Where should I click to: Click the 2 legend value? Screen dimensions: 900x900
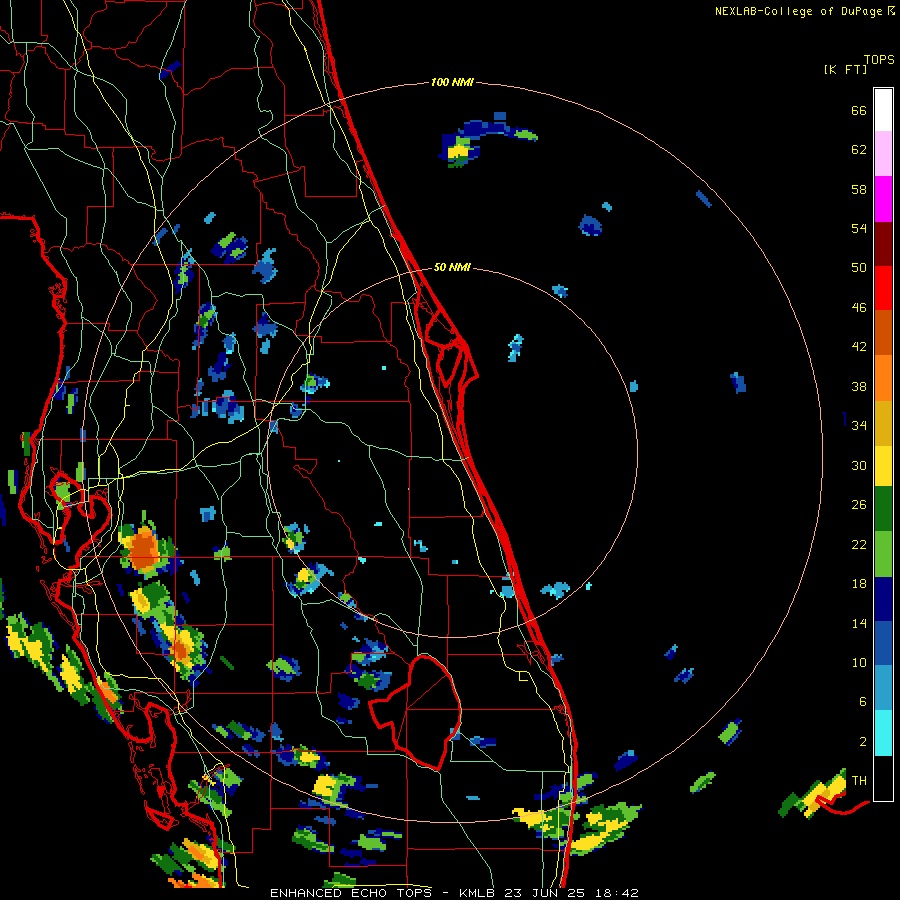863,742
